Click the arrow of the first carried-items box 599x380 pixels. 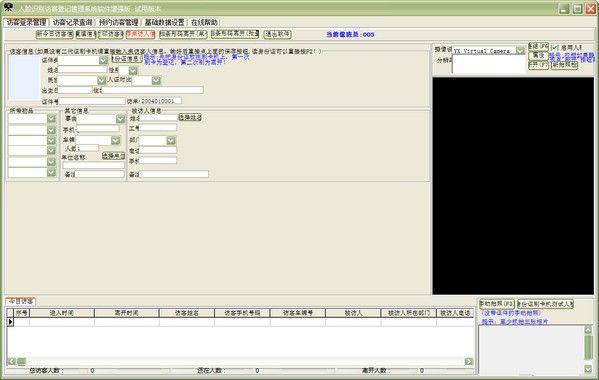pyautogui.click(x=52, y=118)
